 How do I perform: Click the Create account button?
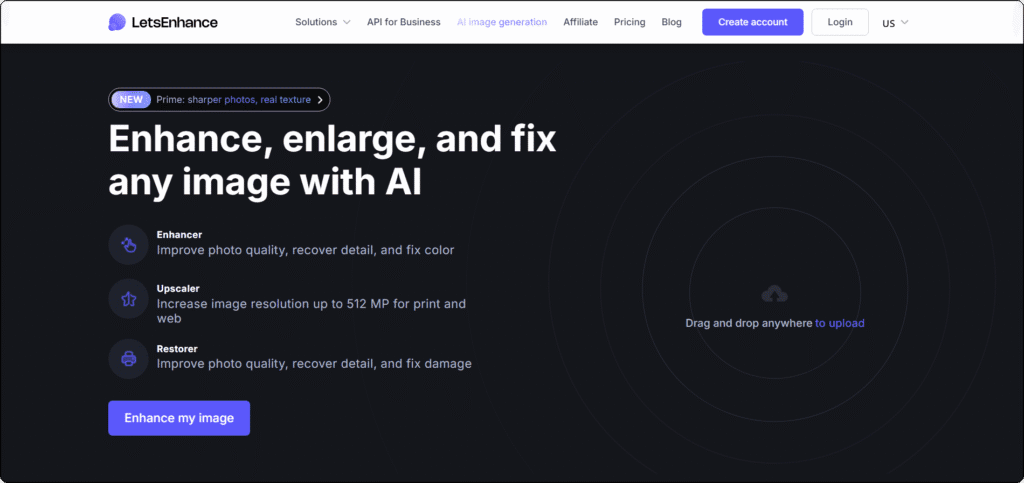[753, 22]
